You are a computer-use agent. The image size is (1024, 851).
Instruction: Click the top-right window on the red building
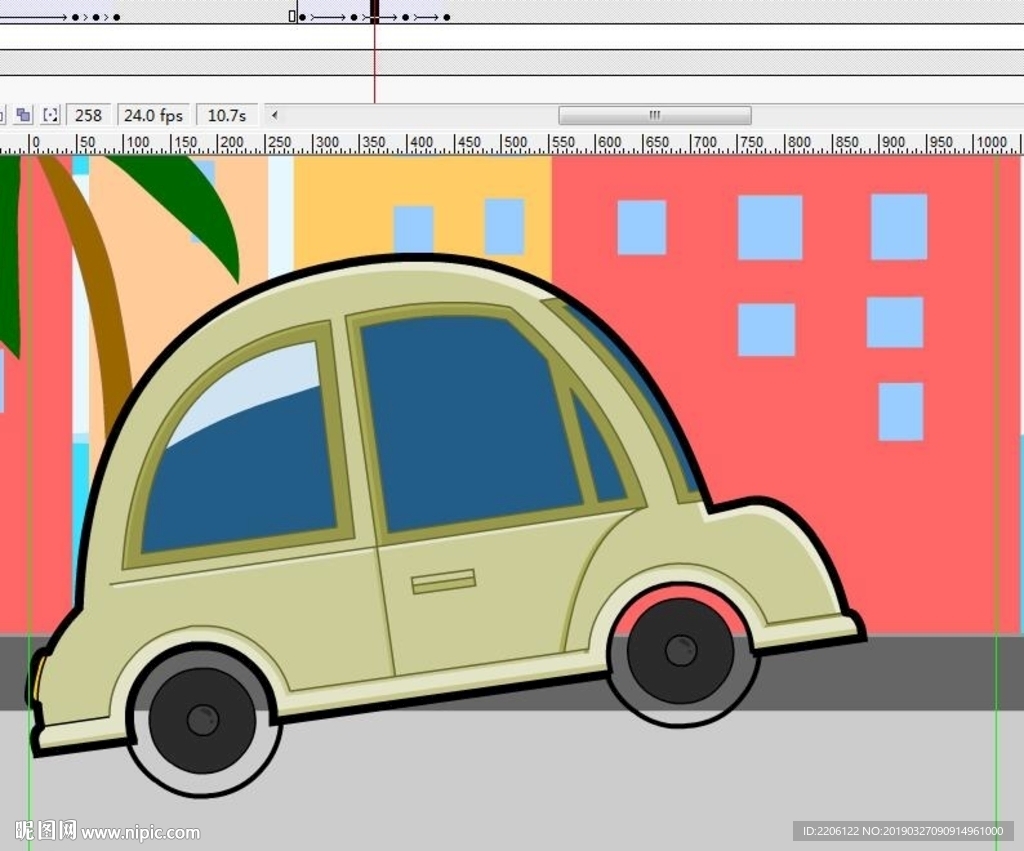point(898,227)
